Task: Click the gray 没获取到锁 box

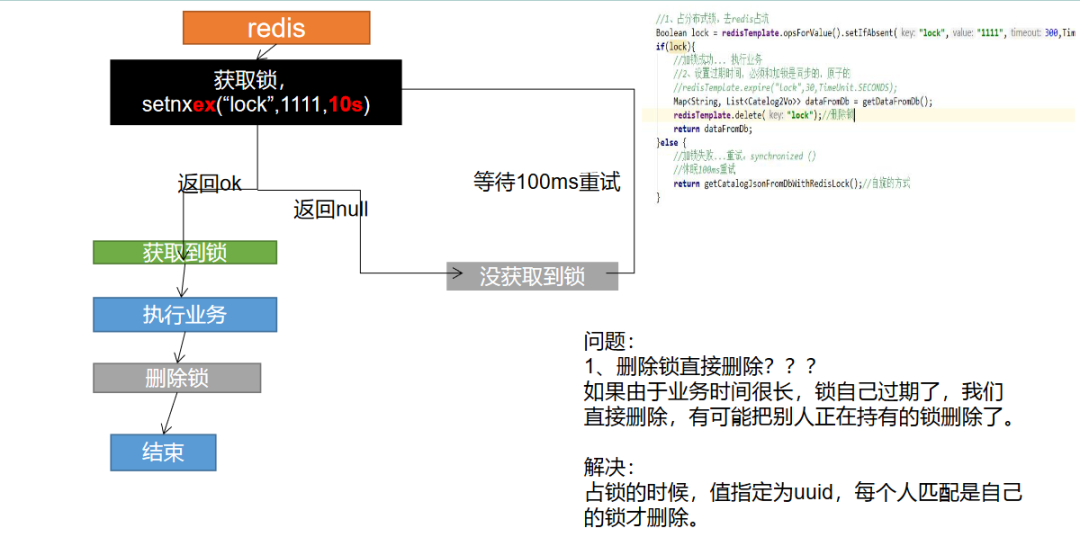Action: pyautogui.click(x=532, y=276)
